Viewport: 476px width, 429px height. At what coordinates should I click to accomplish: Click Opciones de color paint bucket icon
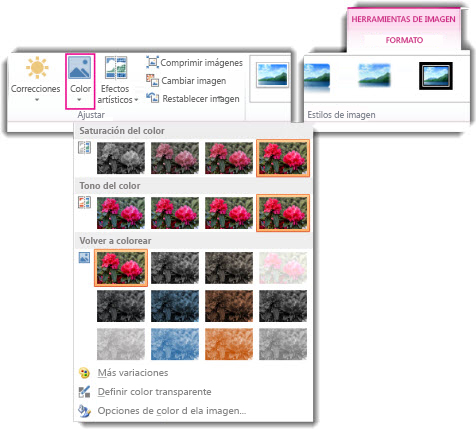(x=84, y=411)
